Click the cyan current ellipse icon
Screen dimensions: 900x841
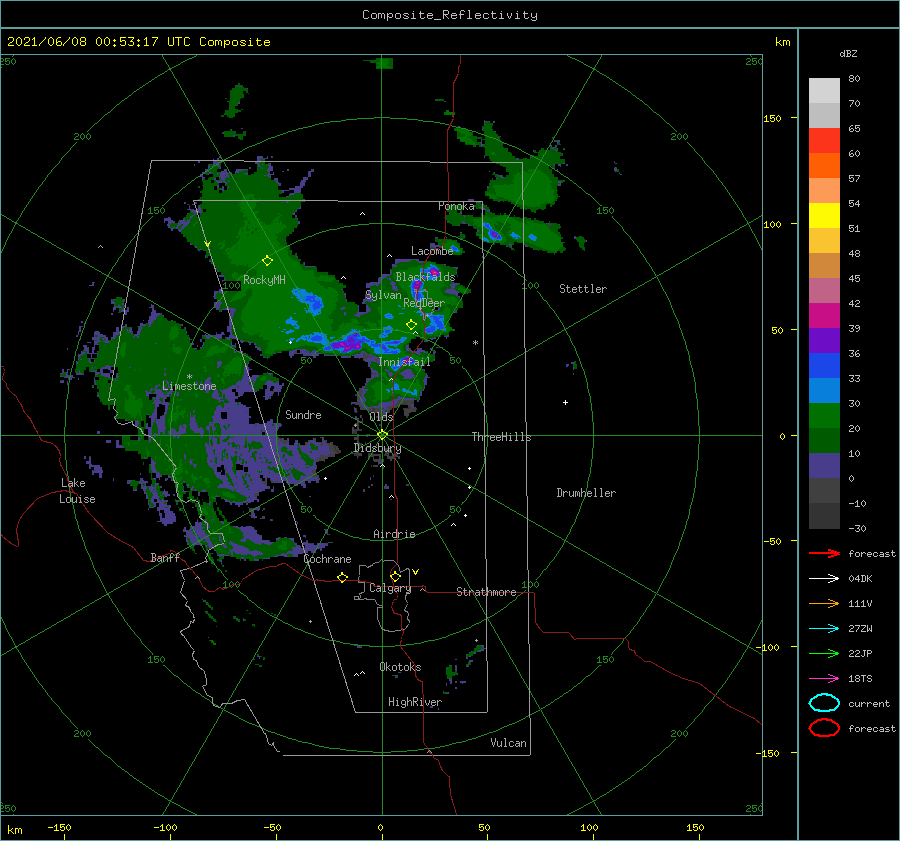coord(824,703)
